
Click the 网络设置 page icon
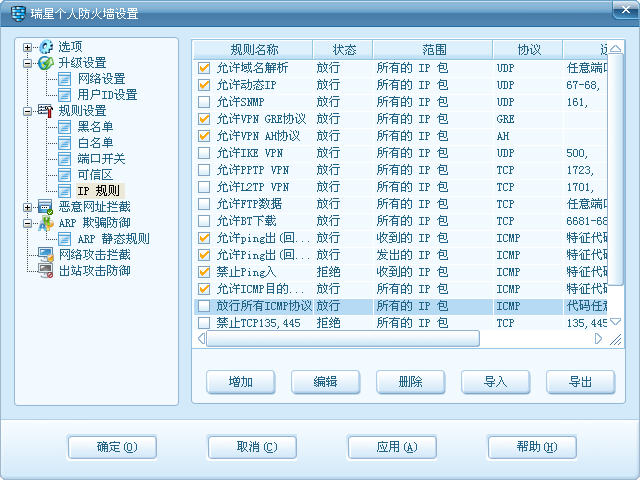[x=64, y=79]
